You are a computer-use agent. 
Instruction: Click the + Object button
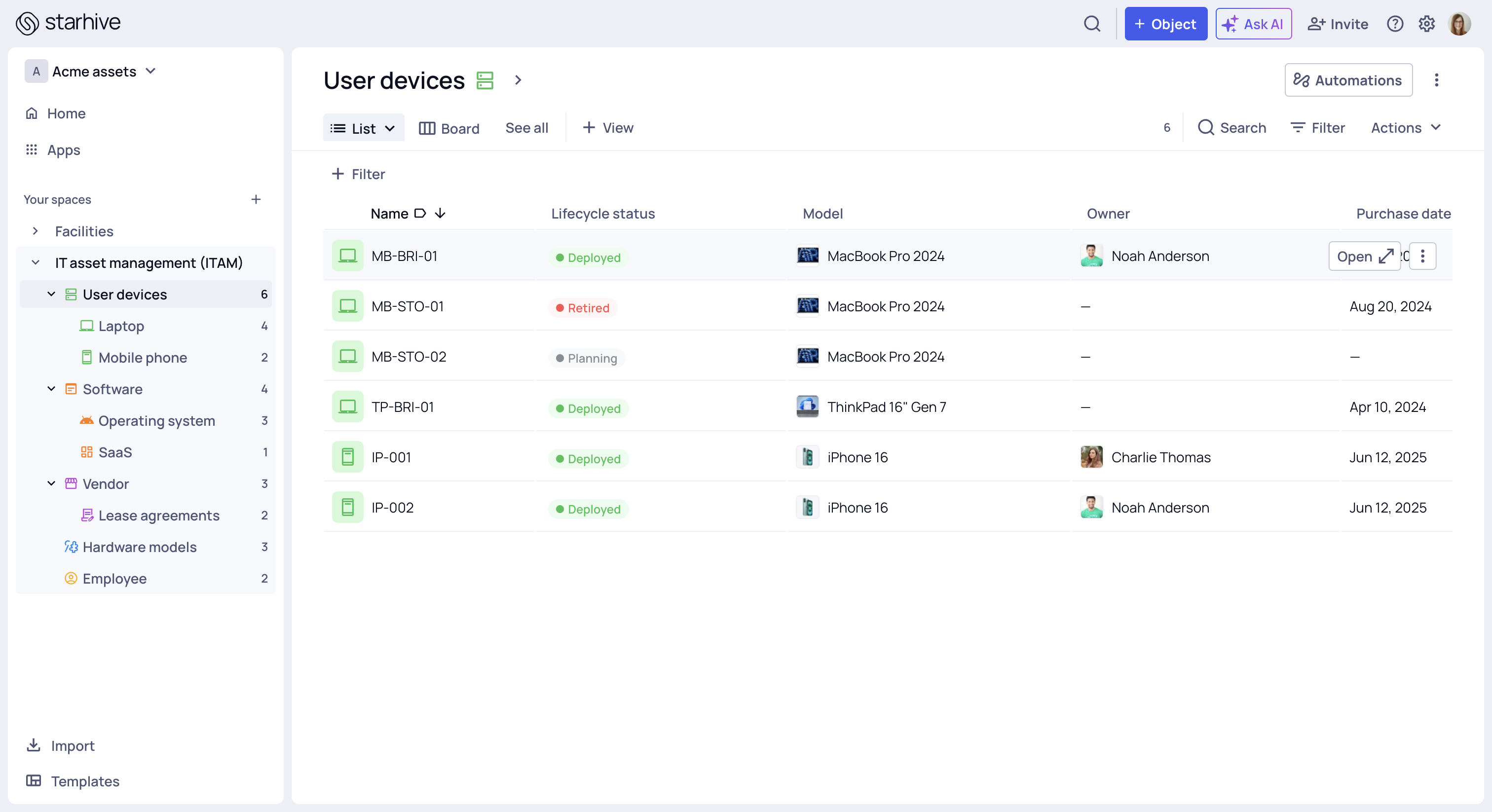pos(1165,24)
